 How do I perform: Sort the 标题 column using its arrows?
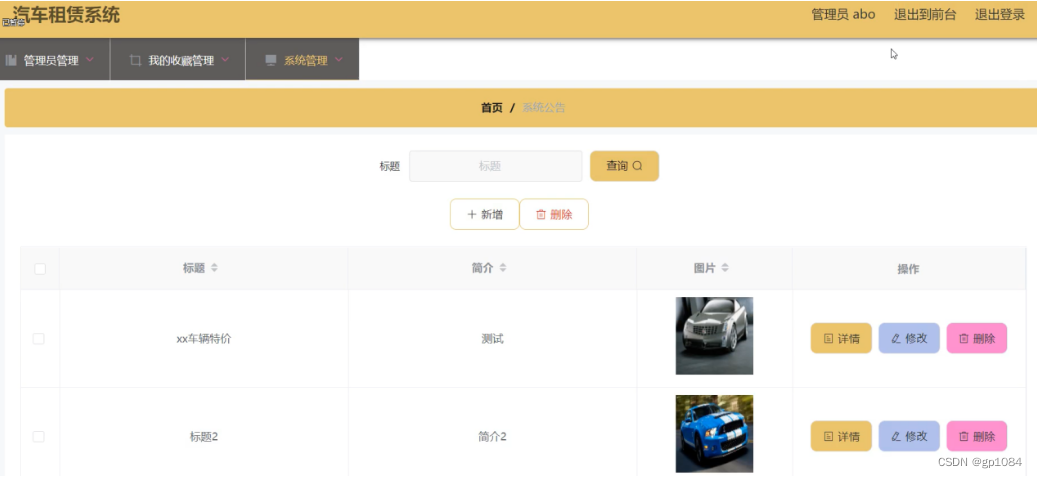click(x=214, y=268)
